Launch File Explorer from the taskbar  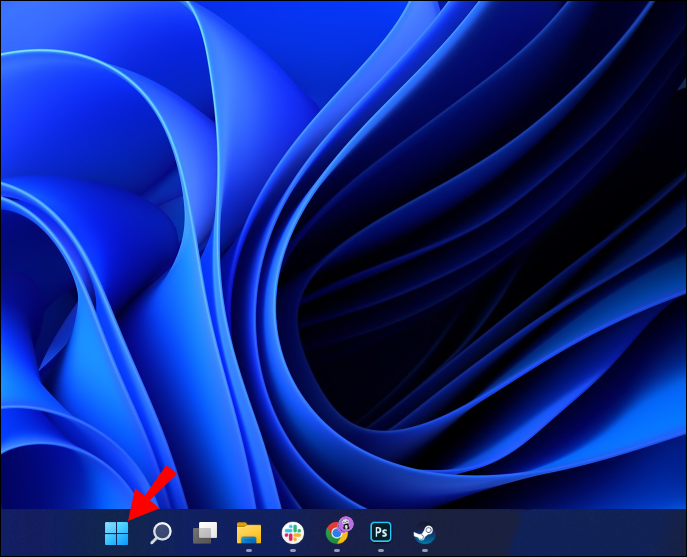(x=249, y=532)
